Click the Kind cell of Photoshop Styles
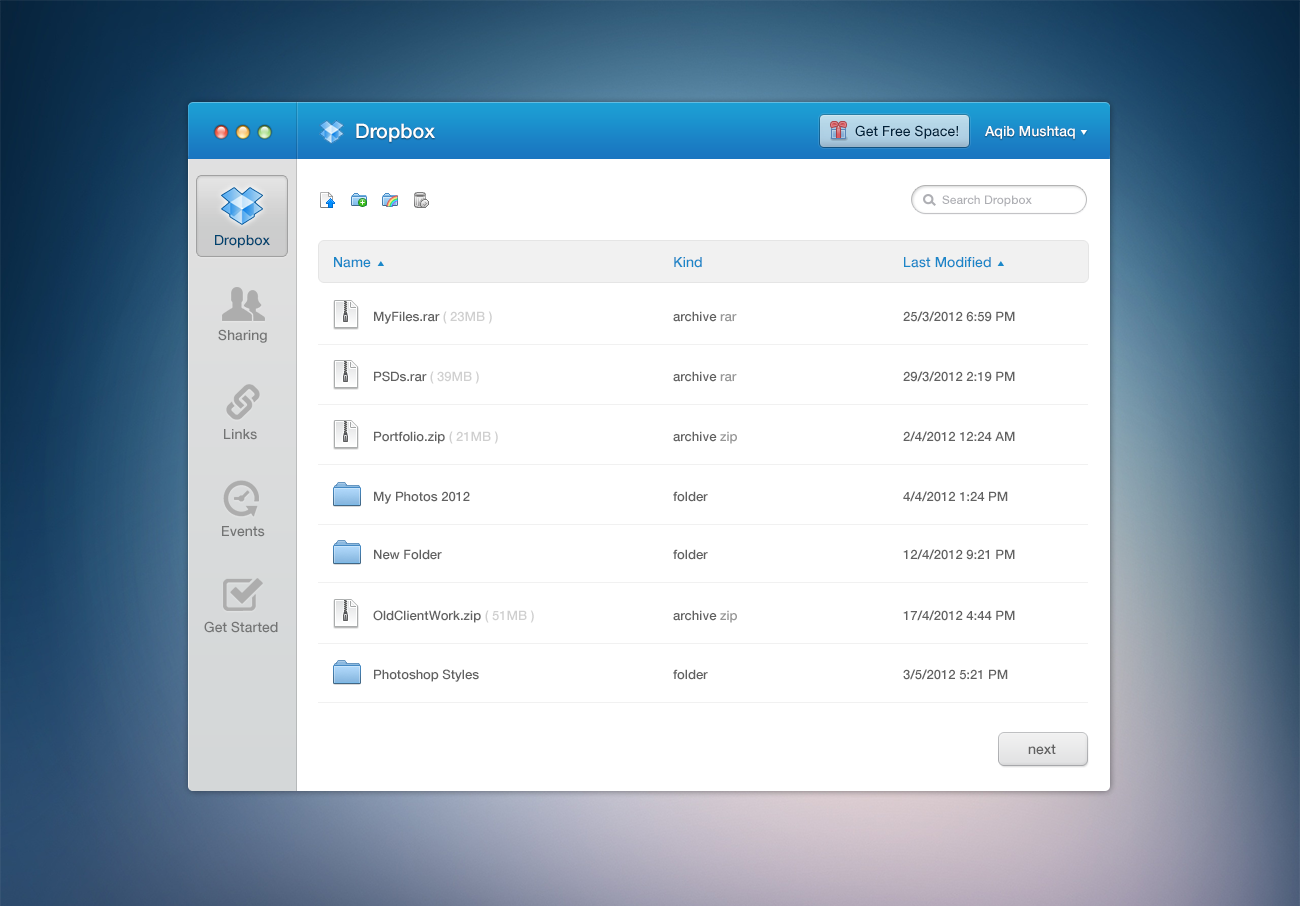The image size is (1300, 906). pyautogui.click(x=690, y=675)
